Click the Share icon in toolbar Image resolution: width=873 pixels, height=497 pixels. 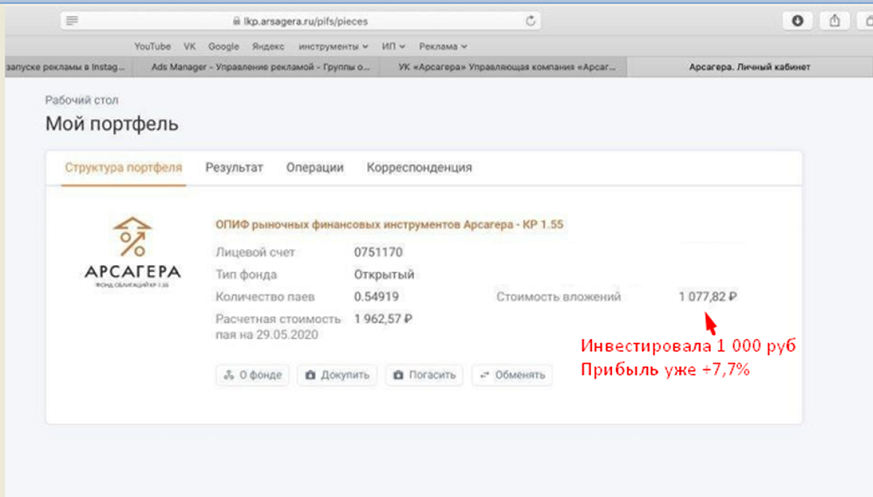(833, 20)
